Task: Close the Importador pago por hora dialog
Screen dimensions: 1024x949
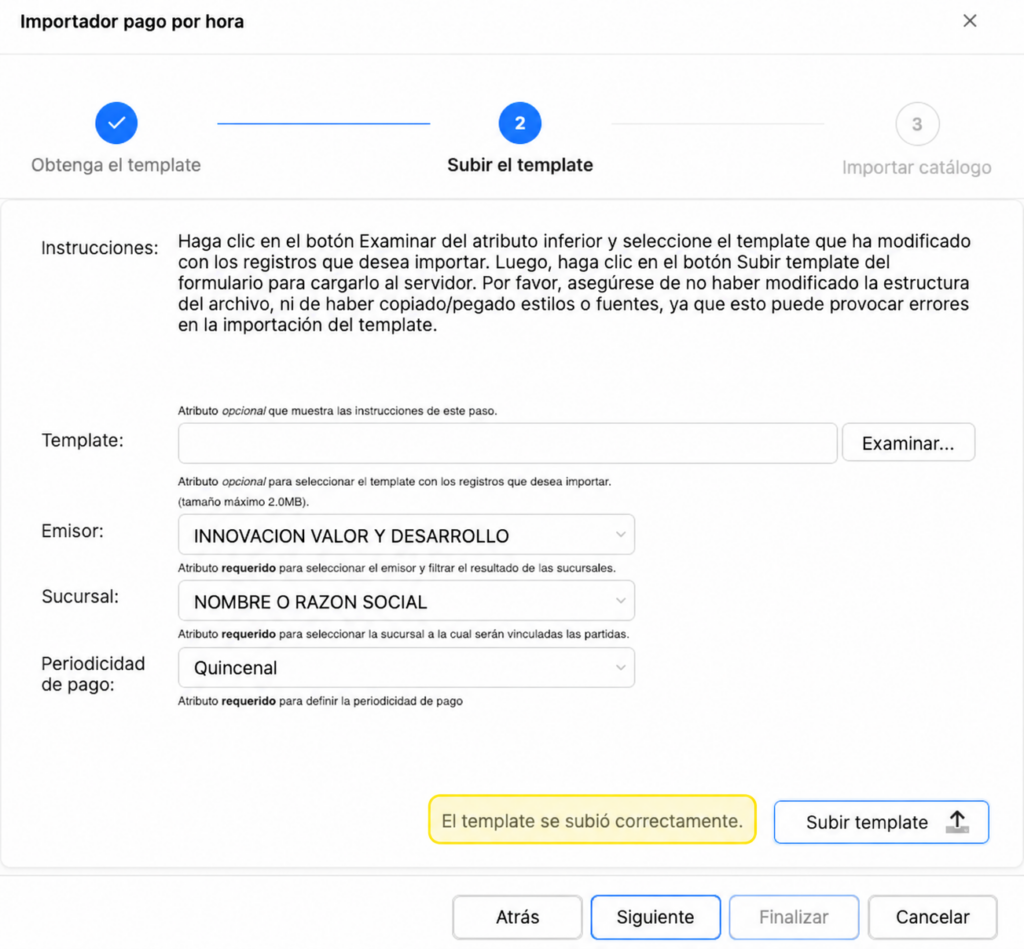Action: click(970, 21)
